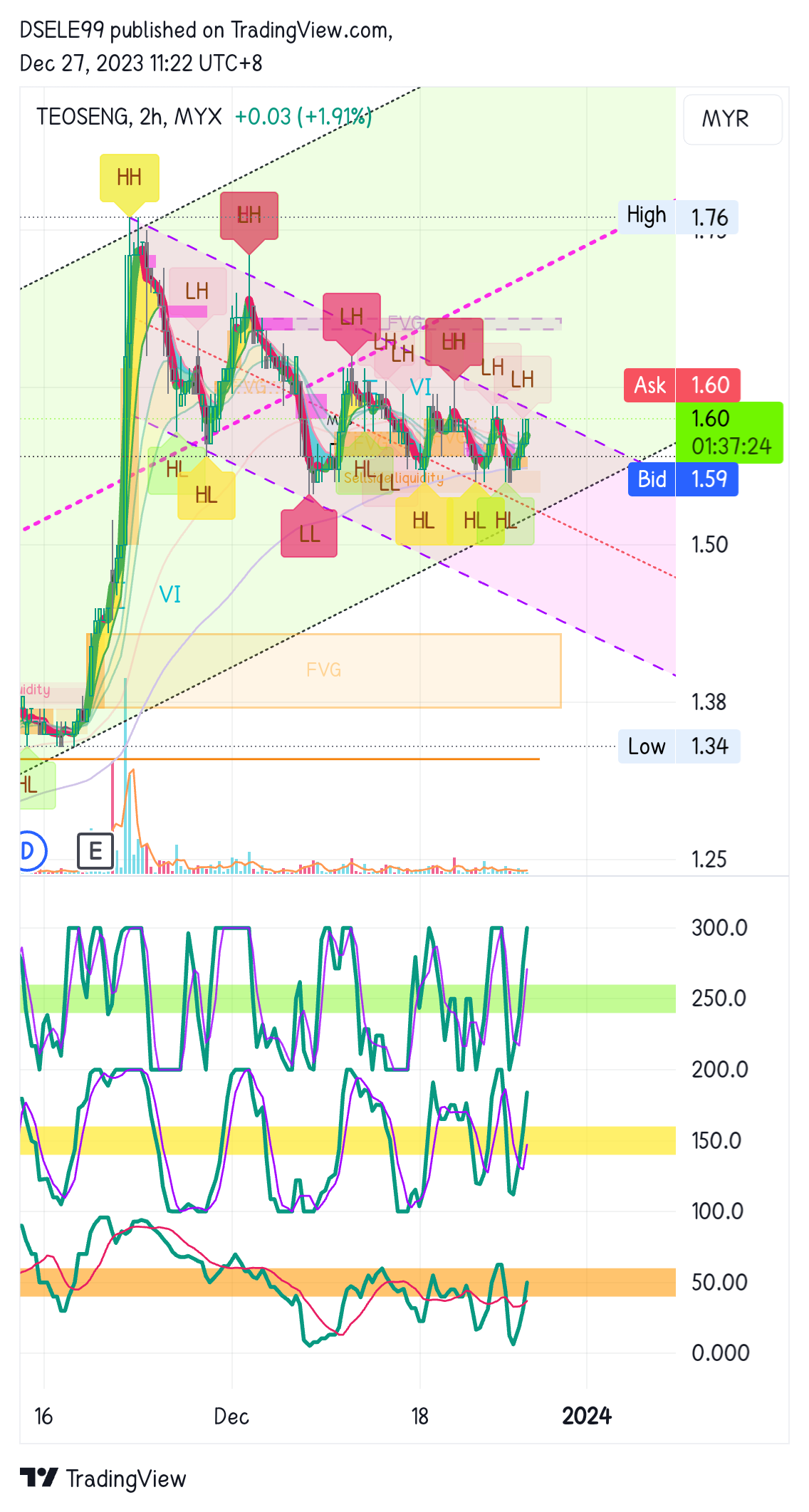Select the large orange FVG box label
The image size is (809, 1512).
pos(323,669)
